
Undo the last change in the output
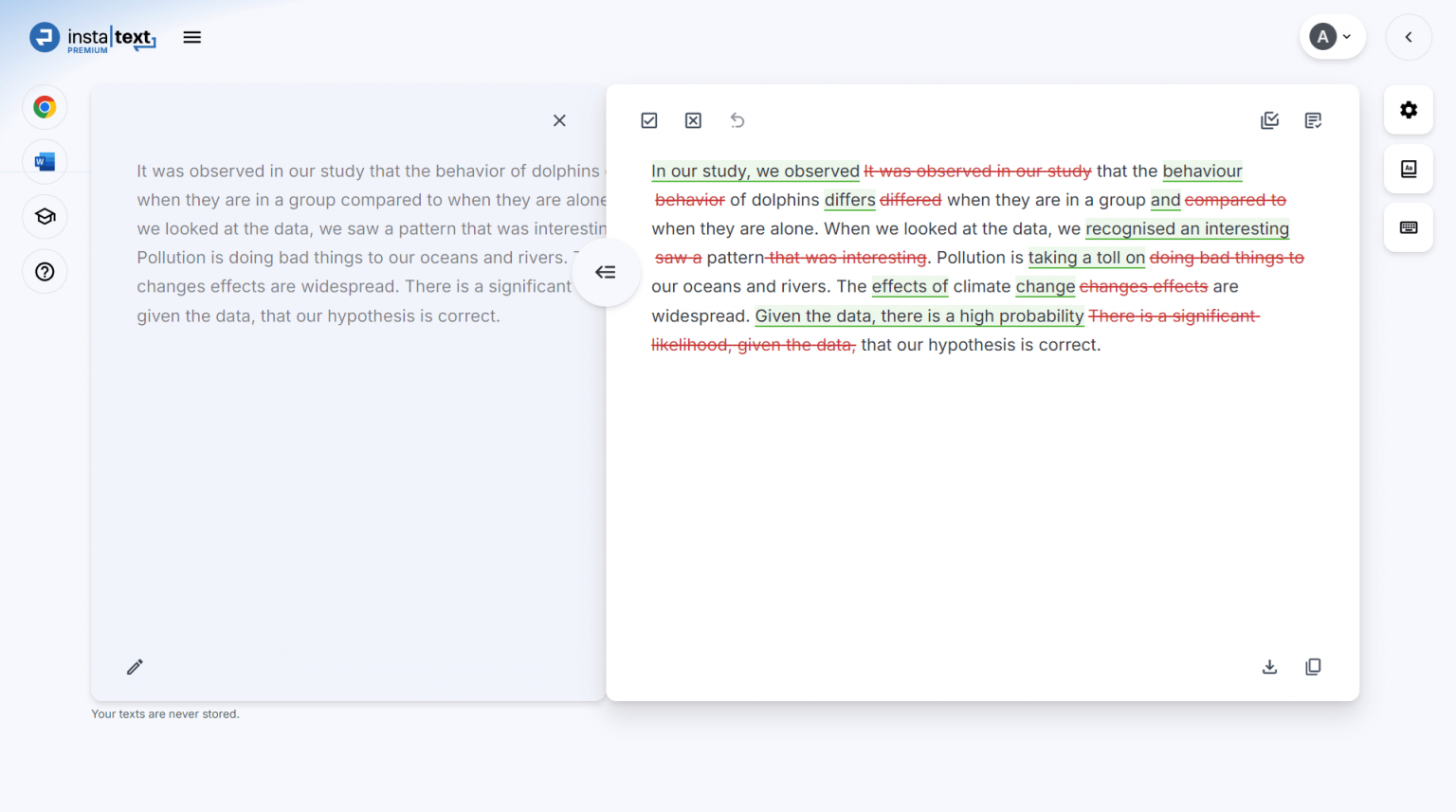tap(737, 120)
